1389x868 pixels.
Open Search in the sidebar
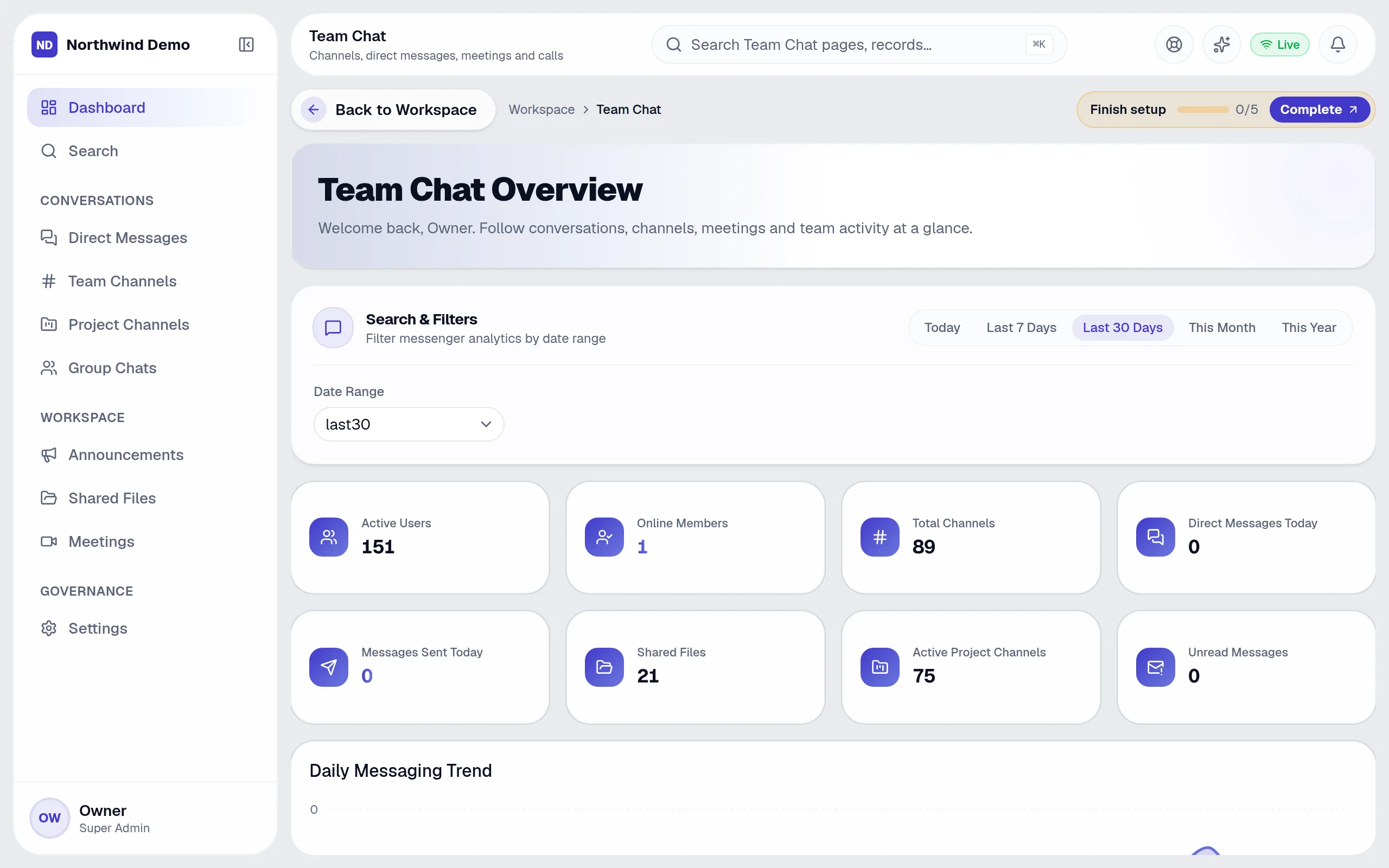146,151
